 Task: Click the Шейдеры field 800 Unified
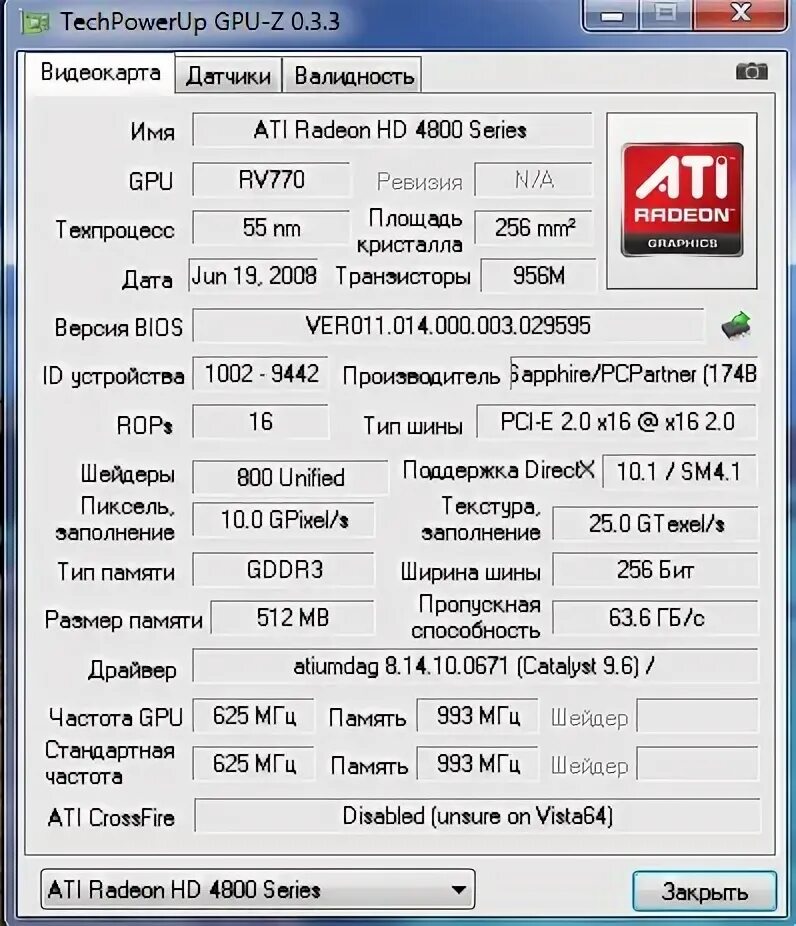pos(291,477)
